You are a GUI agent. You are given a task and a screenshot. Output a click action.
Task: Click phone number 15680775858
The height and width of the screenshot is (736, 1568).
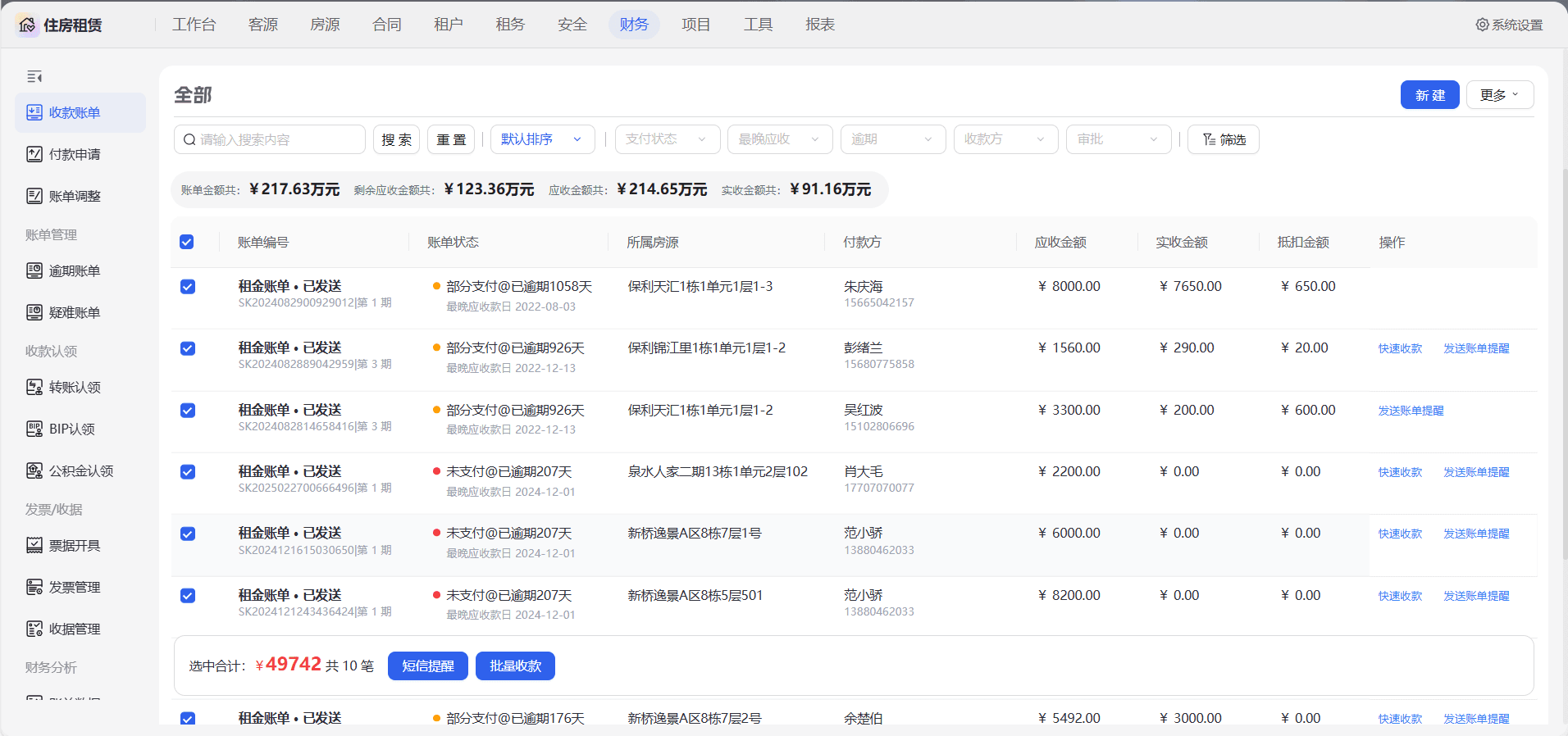pyautogui.click(x=879, y=365)
